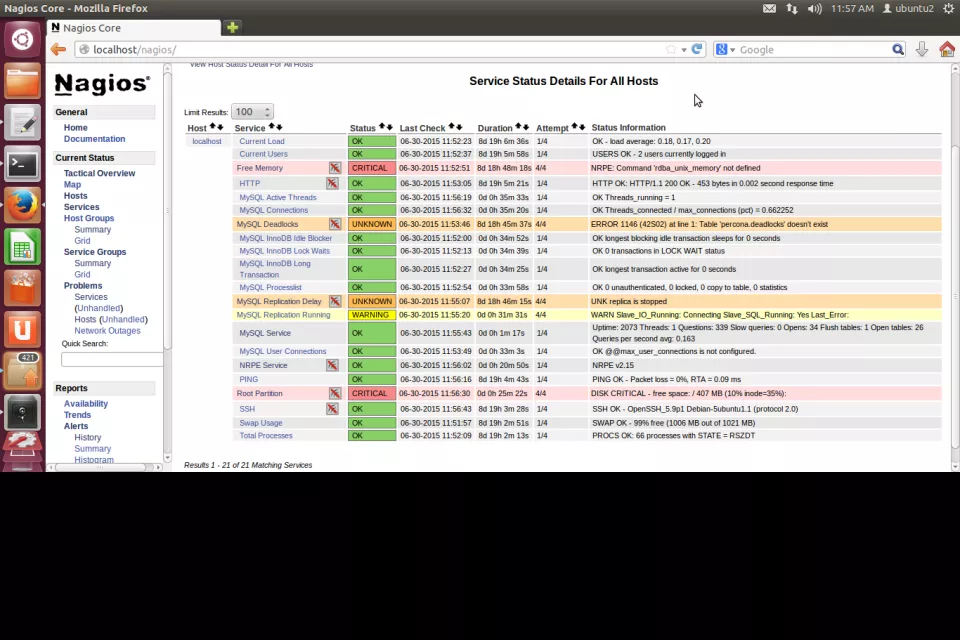
Task: Click notifications-disabled icon for MySQL Replication Delay
Action: click(334, 301)
